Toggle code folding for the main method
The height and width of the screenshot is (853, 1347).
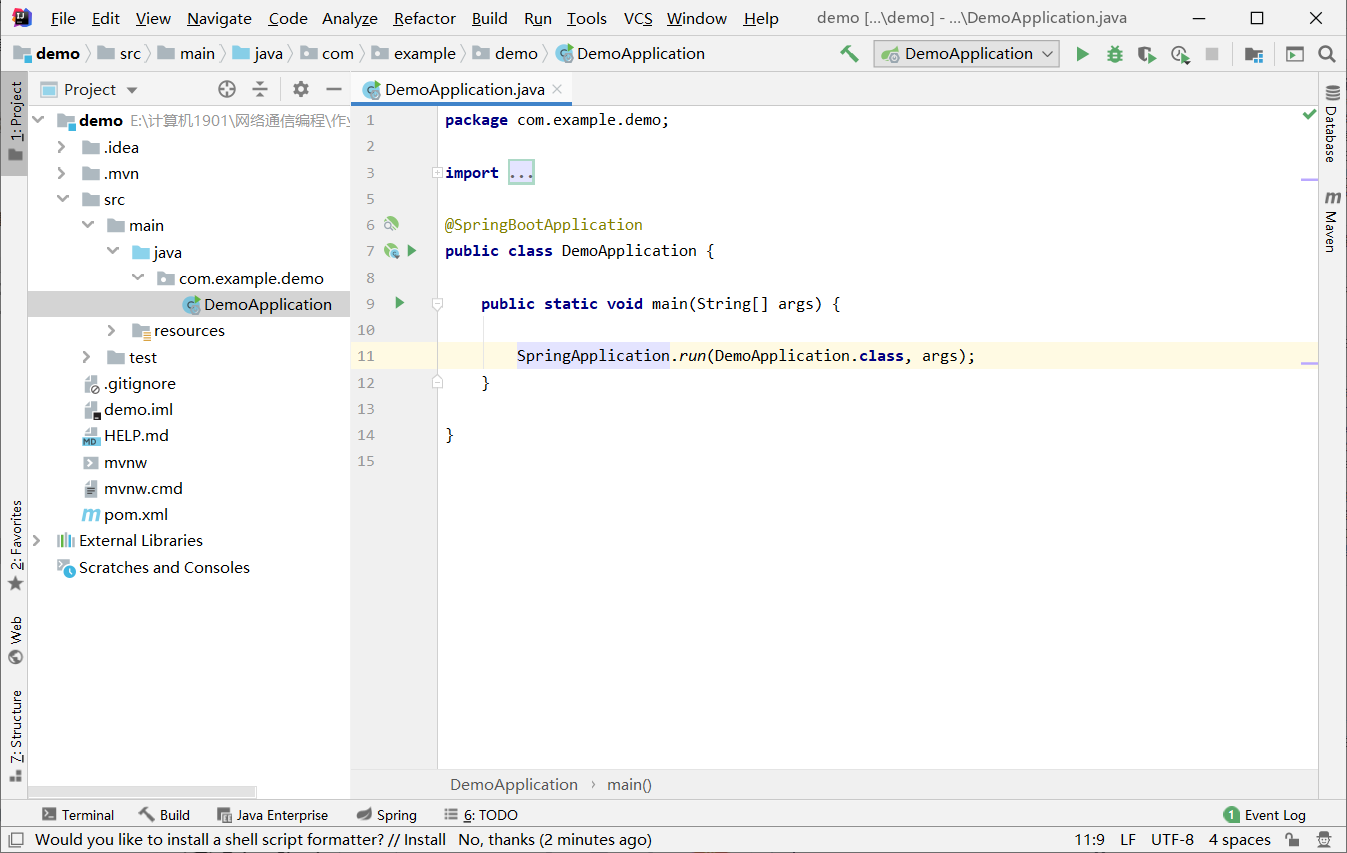pos(437,303)
